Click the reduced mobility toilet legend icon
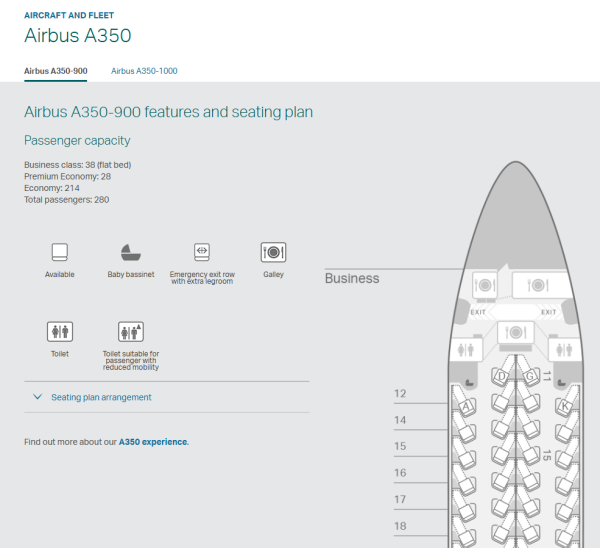600x548 pixels. (x=131, y=331)
